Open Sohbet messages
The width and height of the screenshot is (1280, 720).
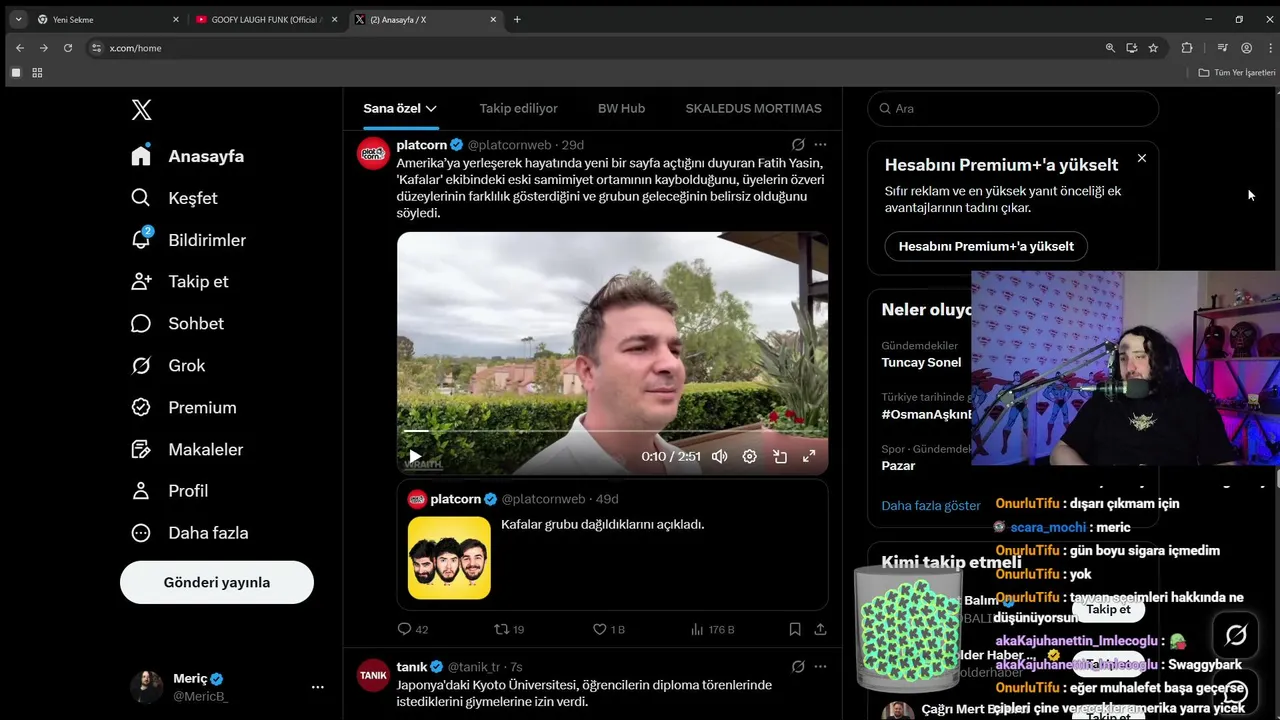[x=177, y=324]
